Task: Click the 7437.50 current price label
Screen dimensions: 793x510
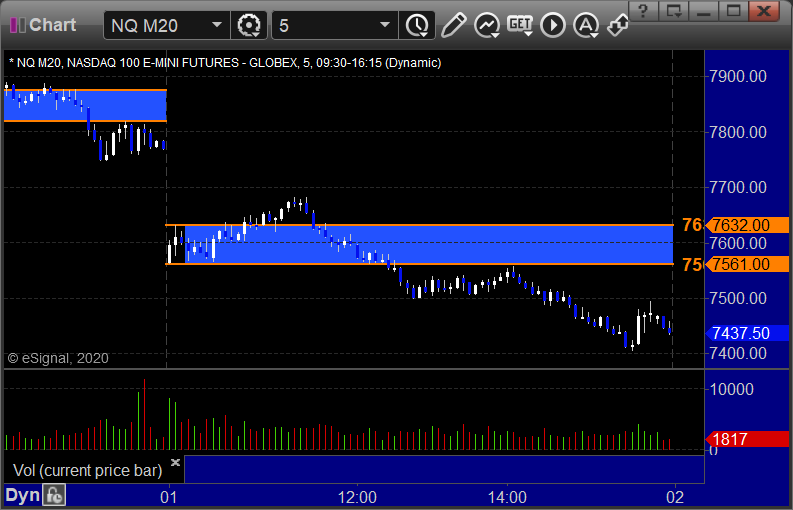Action: pos(747,333)
